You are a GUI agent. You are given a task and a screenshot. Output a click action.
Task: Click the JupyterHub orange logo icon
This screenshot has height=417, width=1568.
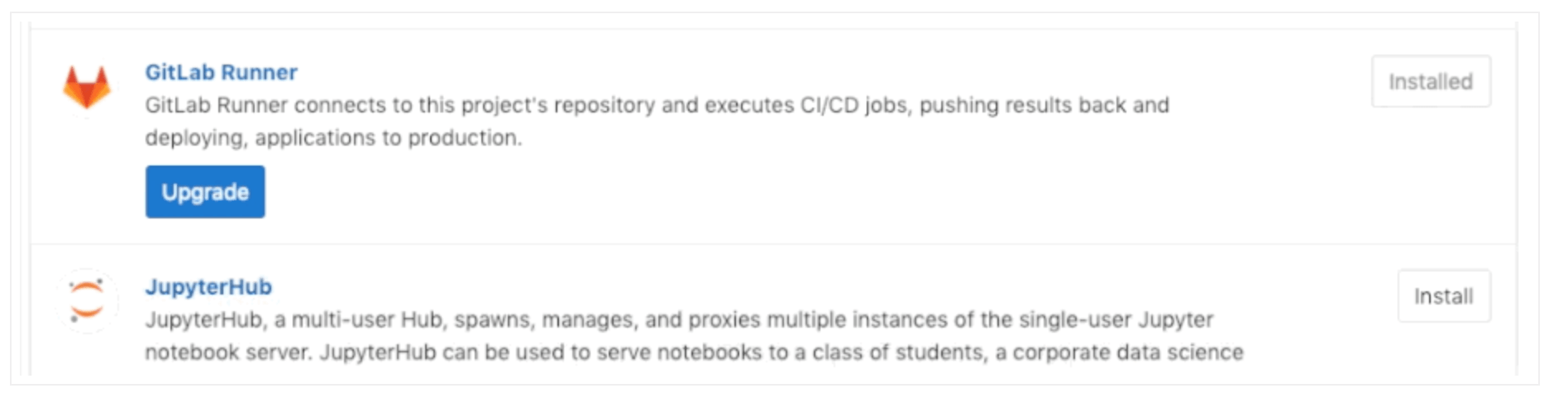point(87,300)
